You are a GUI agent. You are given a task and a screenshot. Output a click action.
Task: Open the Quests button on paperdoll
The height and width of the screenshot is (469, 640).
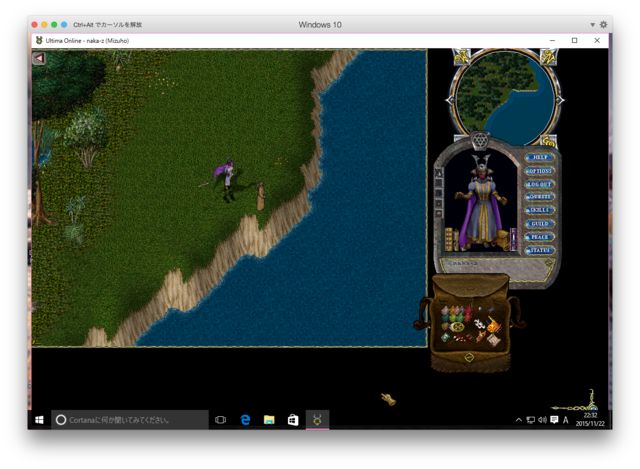click(x=540, y=197)
